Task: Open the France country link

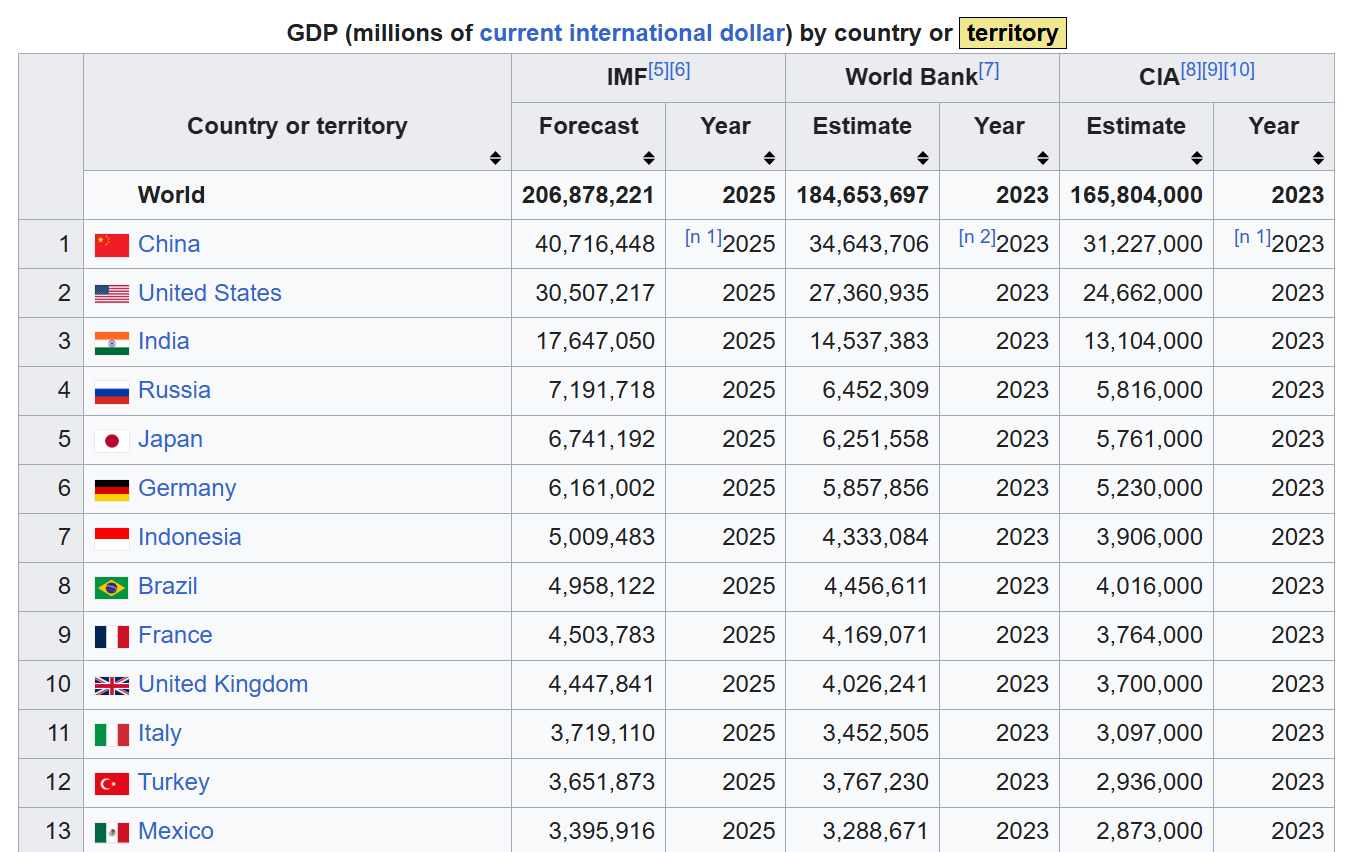Action: coord(175,635)
